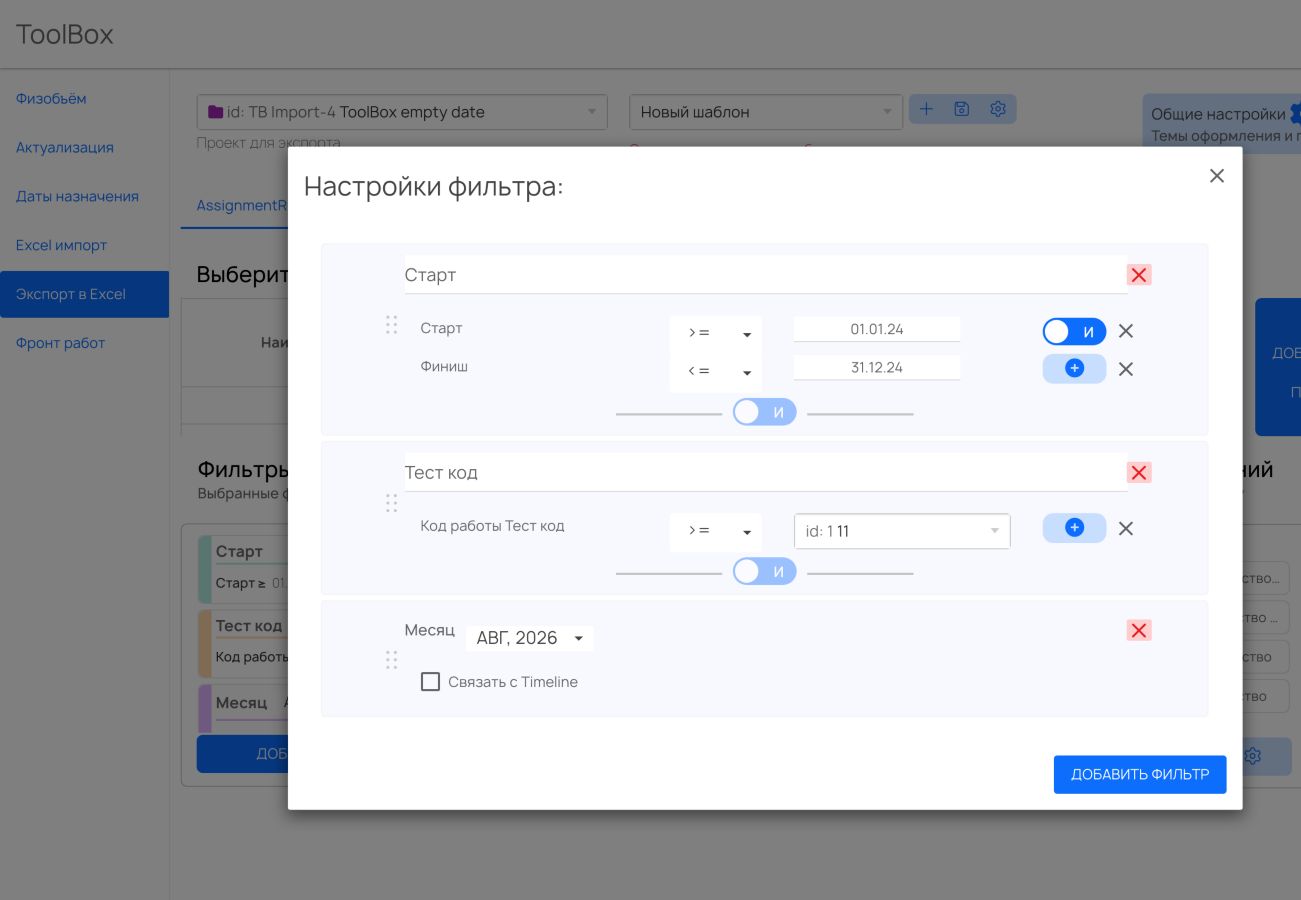This screenshot has width=1301, height=900.
Task: Open Физобъём in the sidebar
Action: pyautogui.click(x=51, y=98)
